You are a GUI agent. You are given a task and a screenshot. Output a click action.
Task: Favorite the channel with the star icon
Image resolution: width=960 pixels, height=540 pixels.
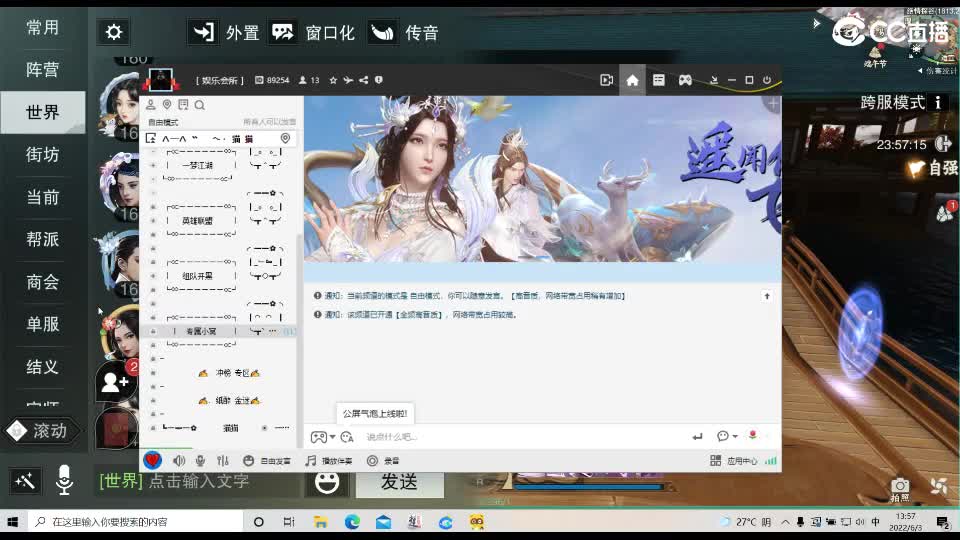click(333, 80)
